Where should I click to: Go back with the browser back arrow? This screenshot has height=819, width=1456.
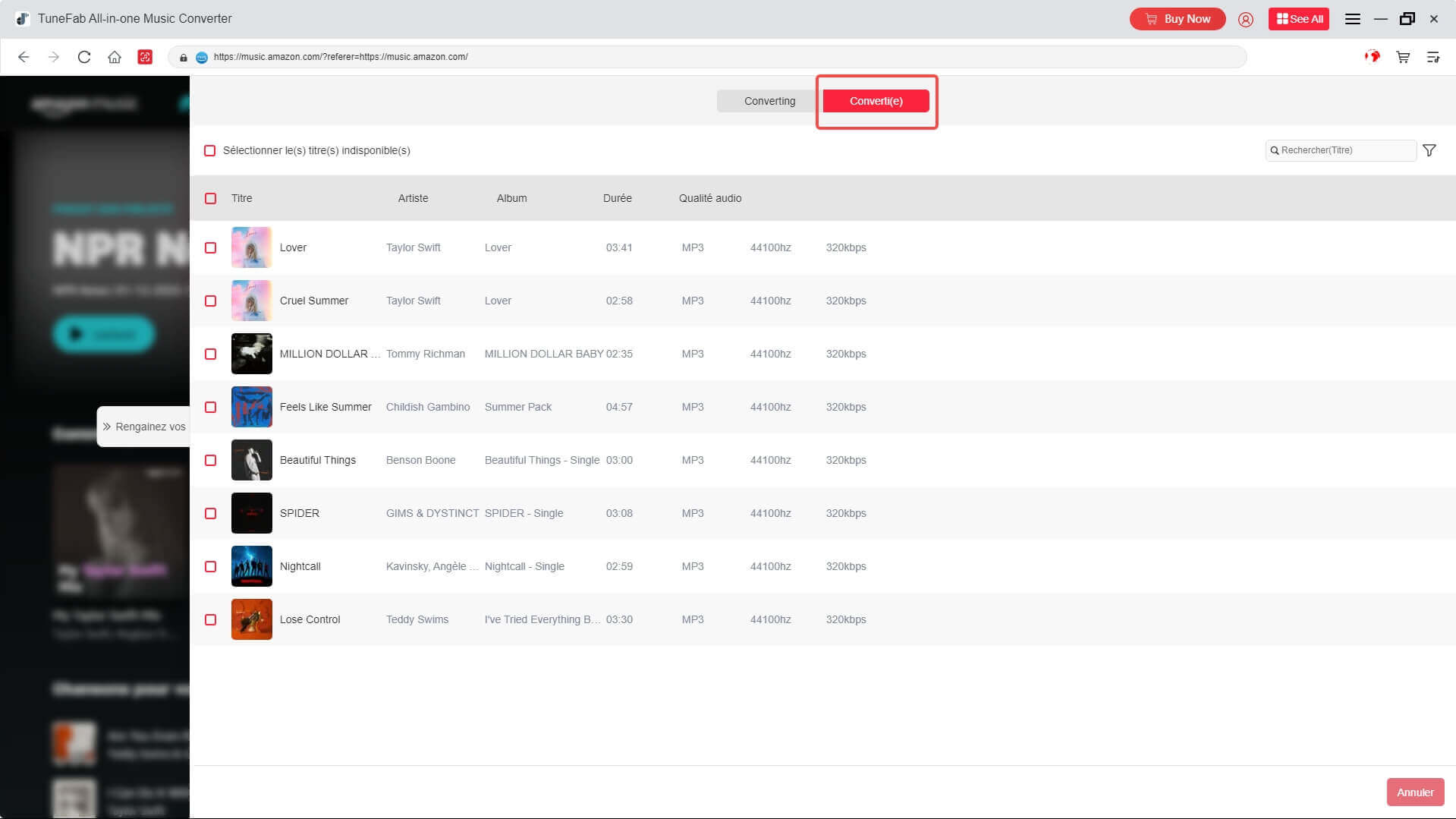point(24,57)
